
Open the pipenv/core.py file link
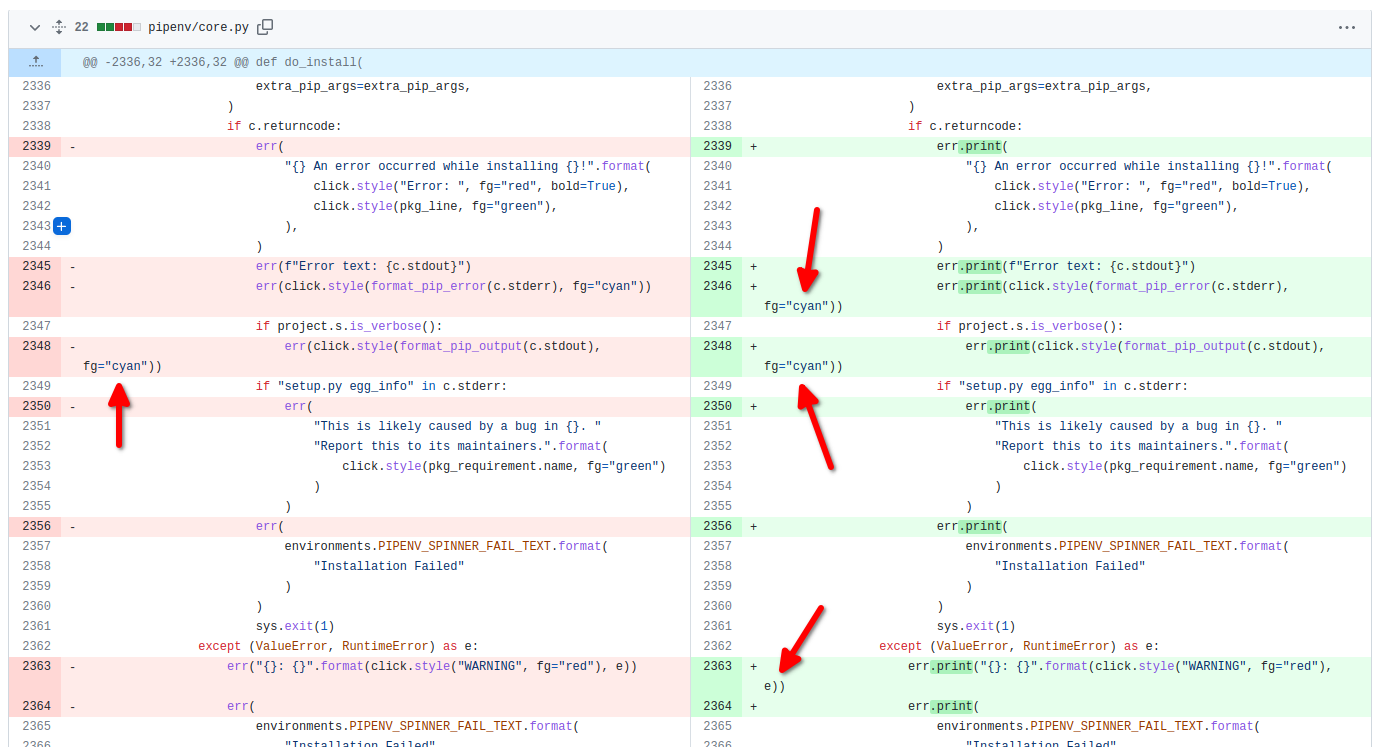pyautogui.click(x=198, y=28)
